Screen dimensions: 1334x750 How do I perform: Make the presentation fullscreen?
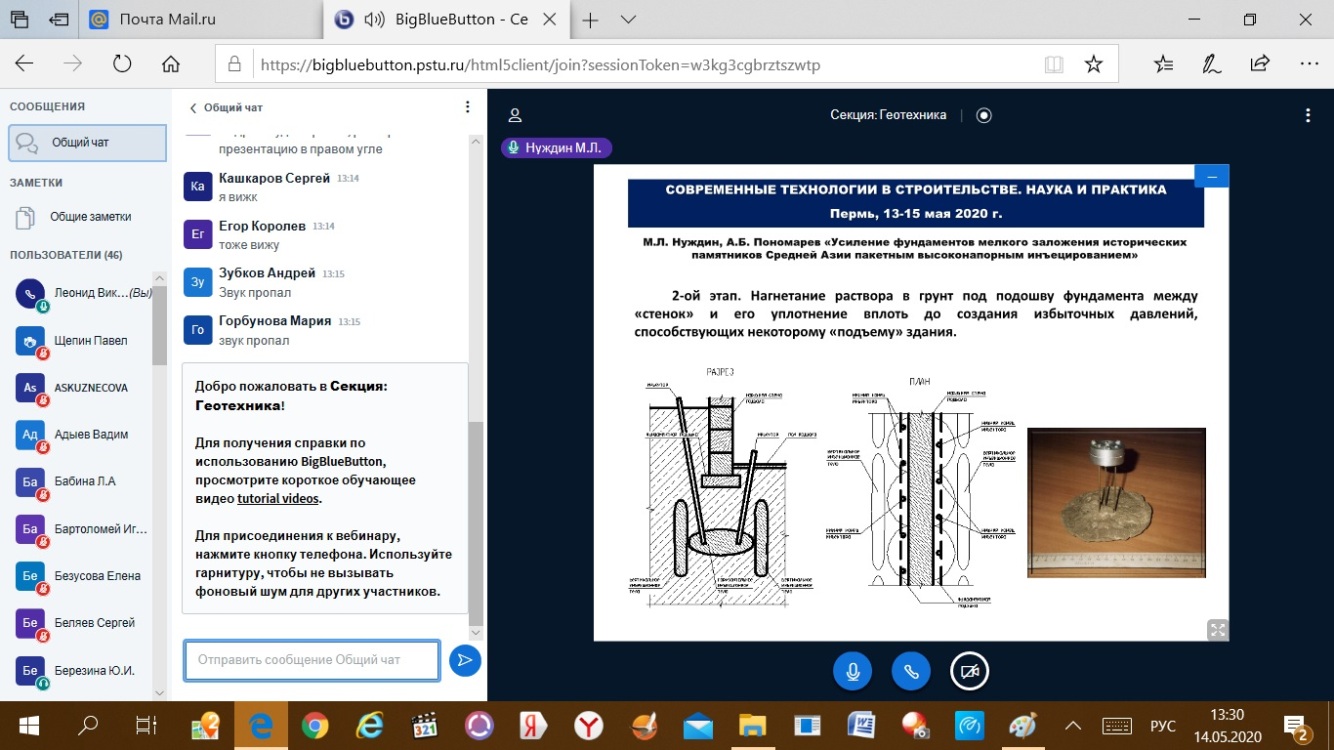1217,629
